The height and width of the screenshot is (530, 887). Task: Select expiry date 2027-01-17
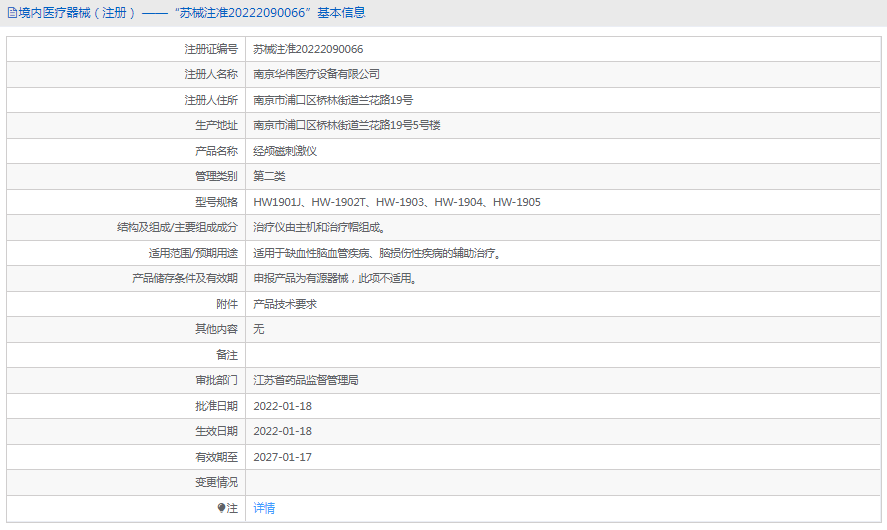282,457
